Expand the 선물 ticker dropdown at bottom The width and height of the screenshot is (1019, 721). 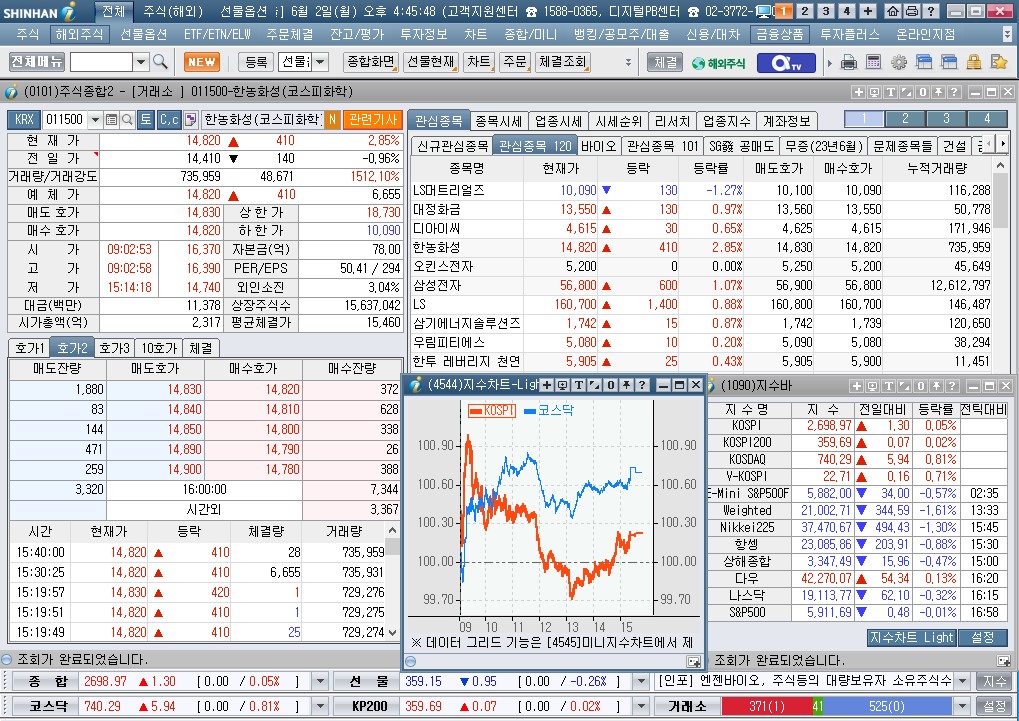point(641,681)
